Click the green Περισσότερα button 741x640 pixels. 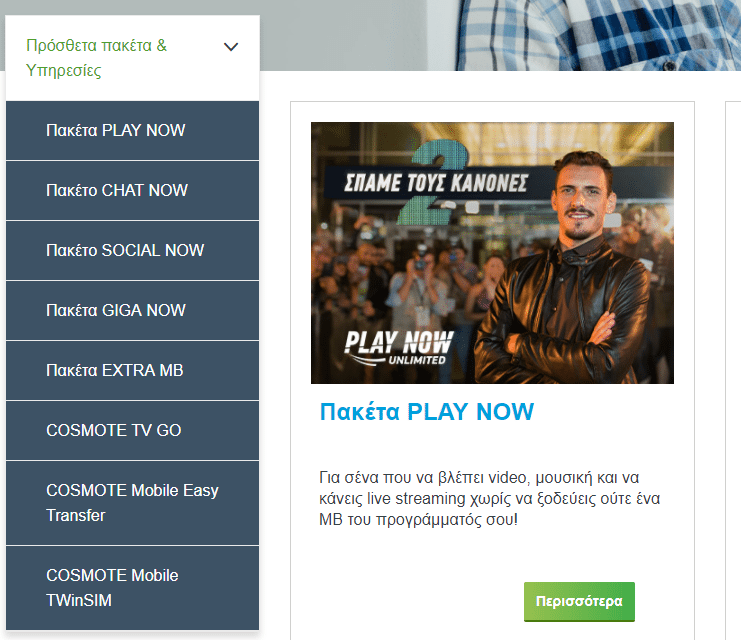(579, 601)
